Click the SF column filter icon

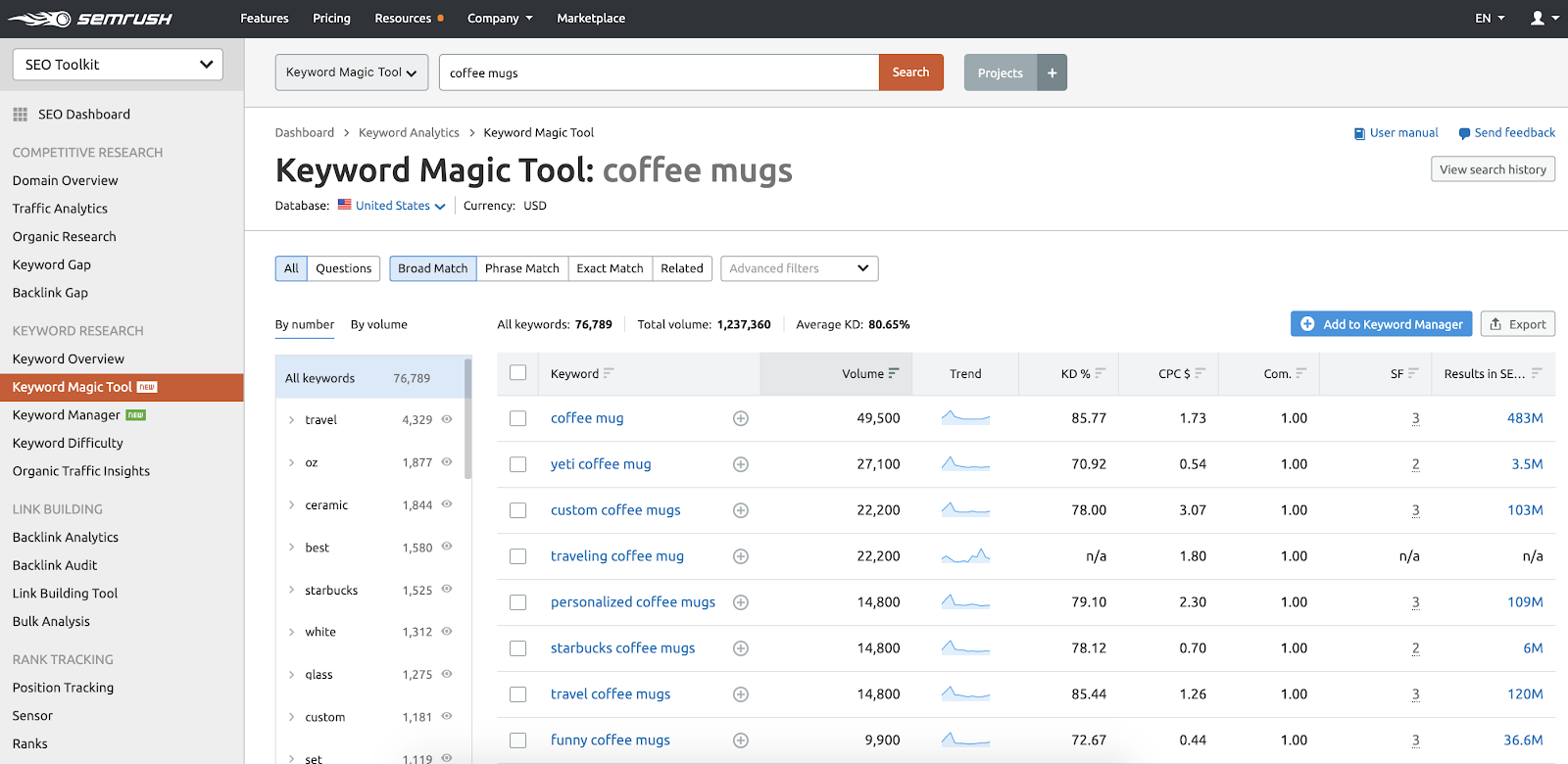pyautogui.click(x=1413, y=373)
